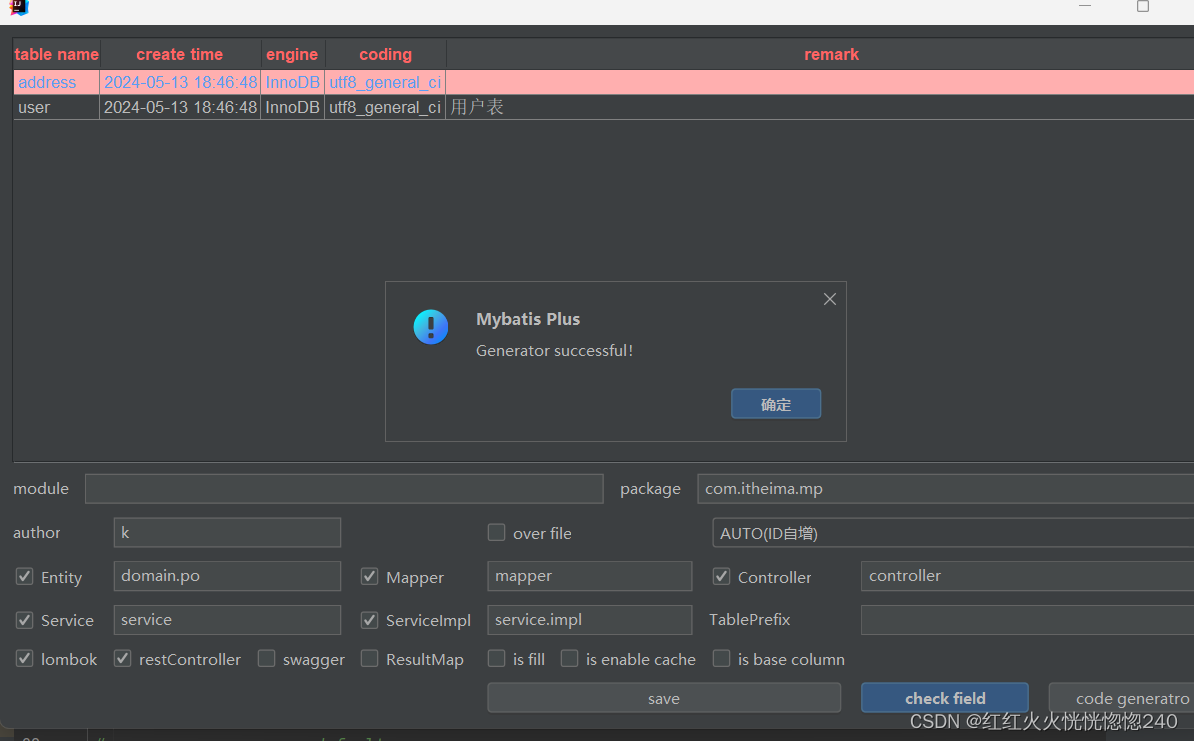Click the 确定 confirm button

pos(776,404)
